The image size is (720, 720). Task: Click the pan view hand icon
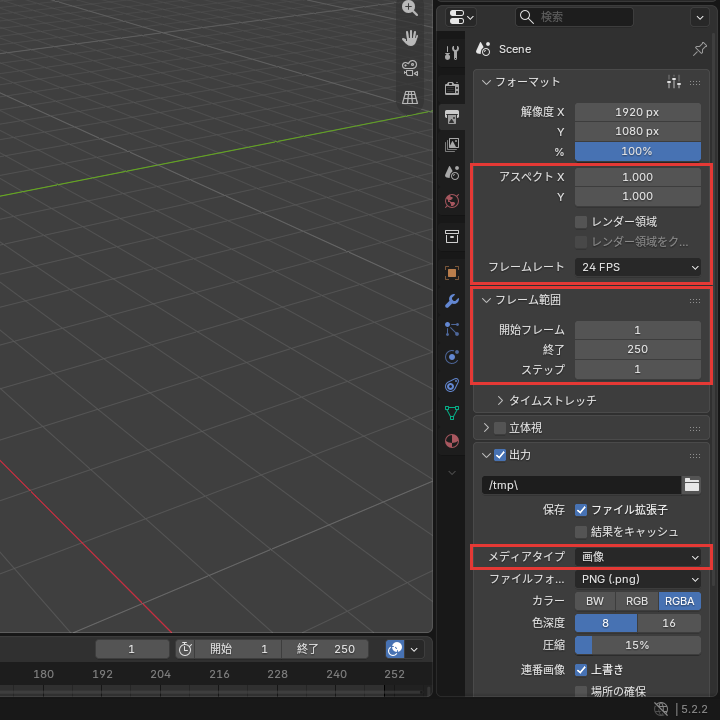click(x=410, y=38)
